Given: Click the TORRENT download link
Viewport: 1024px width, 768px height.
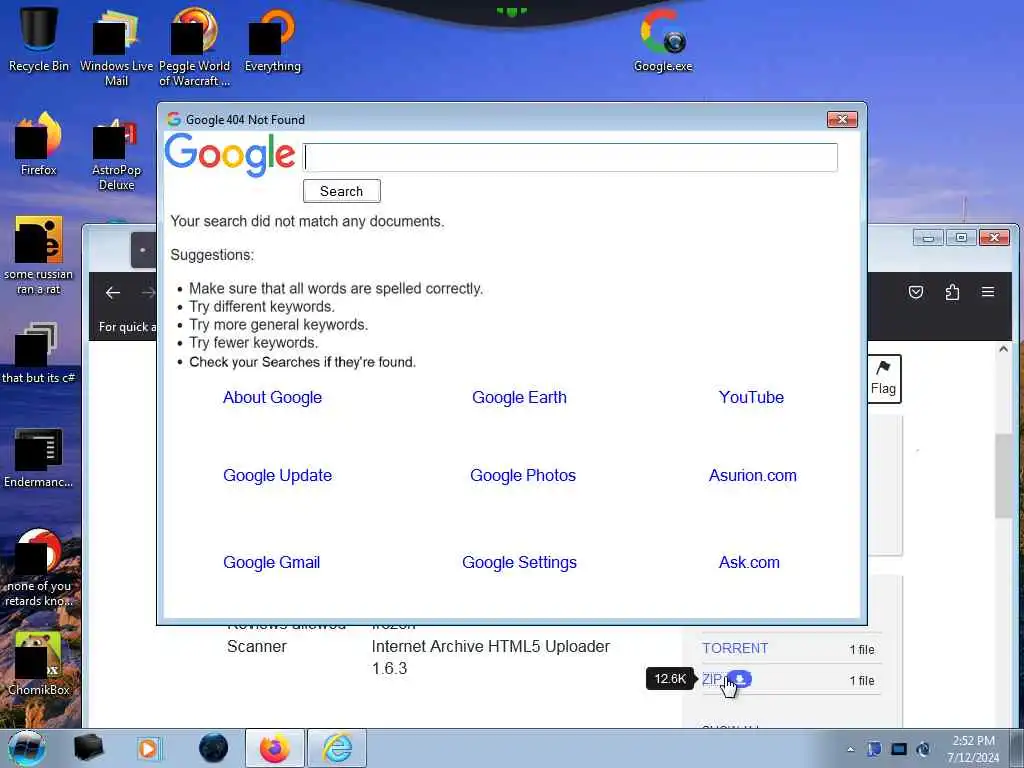Looking at the screenshot, I should click(x=735, y=648).
